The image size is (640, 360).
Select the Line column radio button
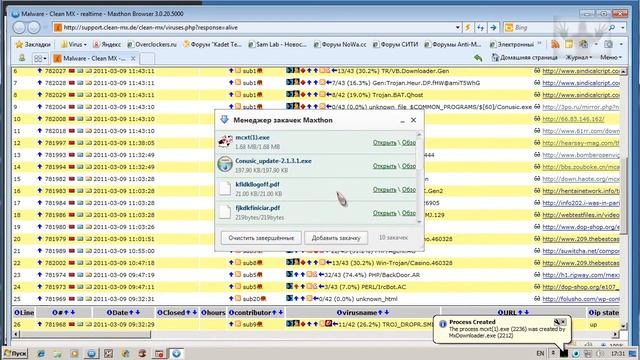tap(17, 313)
